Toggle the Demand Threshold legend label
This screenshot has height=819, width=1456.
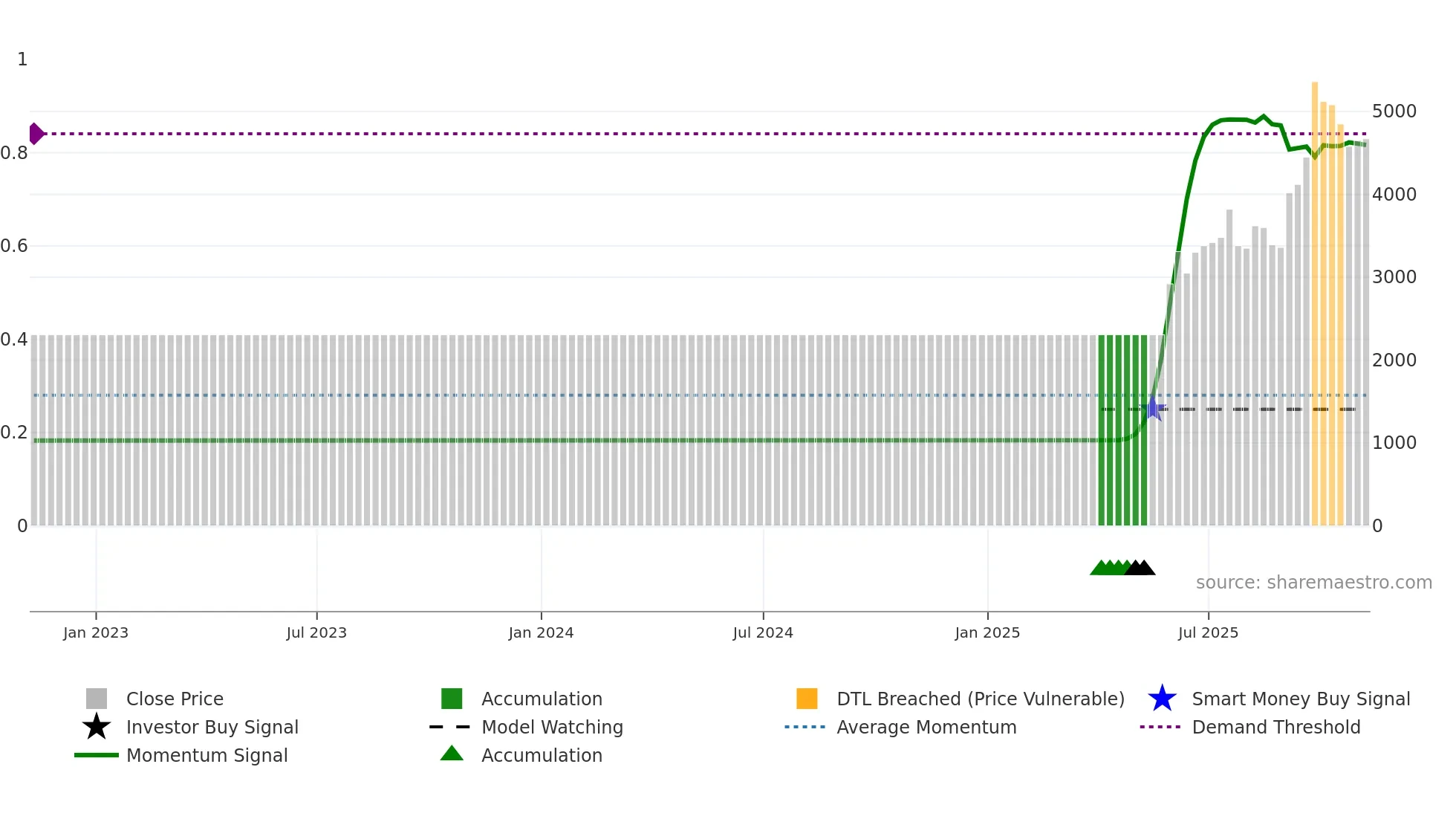coord(1275,727)
